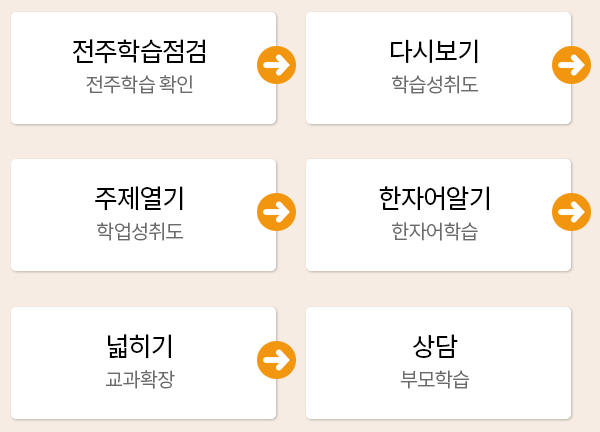Viewport: 600px width, 432px height.
Task: Click the 학업성취도 subtitle under 주제열기
Action: coord(140,231)
